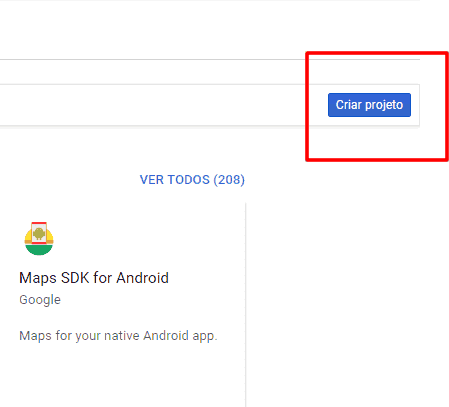Image resolution: width=449 pixels, height=407 pixels.
Task: Click the Android robot inside the Maps icon
Action: (39, 234)
